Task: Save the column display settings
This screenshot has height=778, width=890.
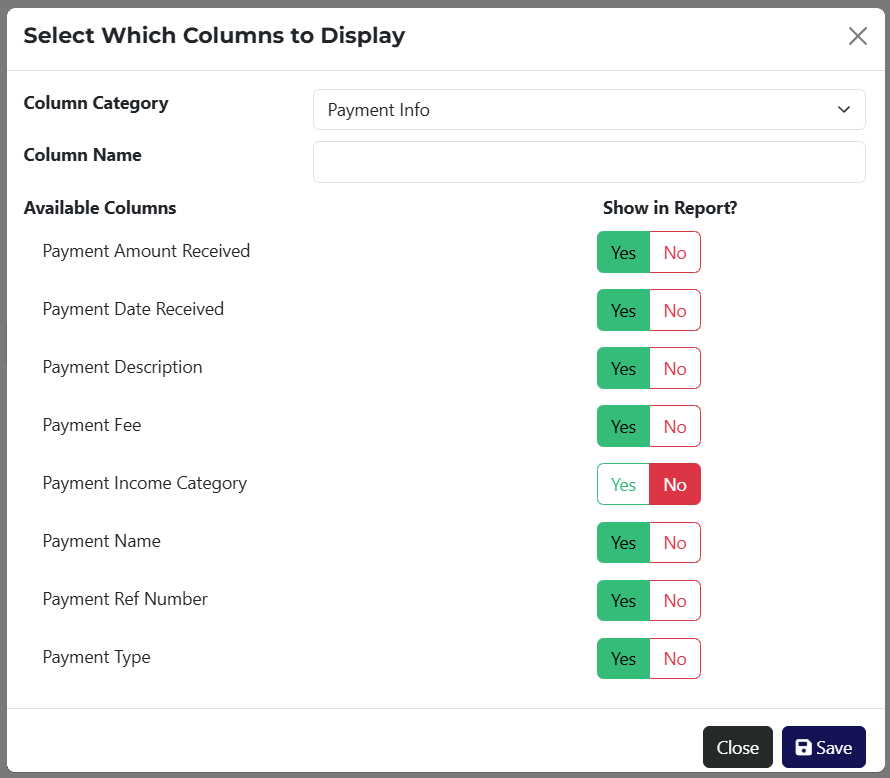Action: point(823,747)
